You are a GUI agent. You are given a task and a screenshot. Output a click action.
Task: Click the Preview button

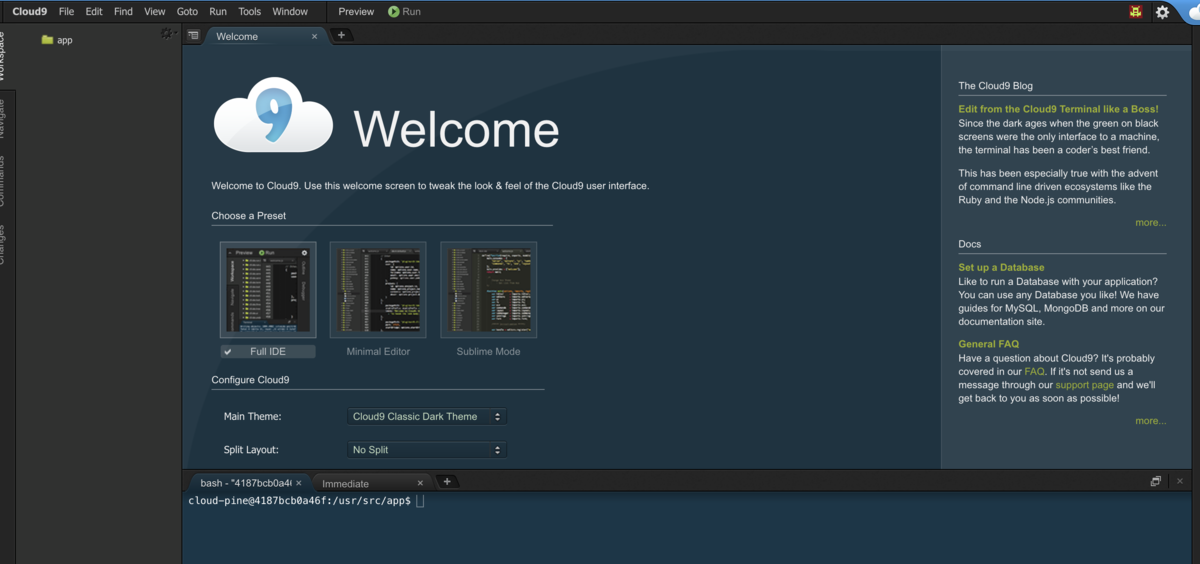pyautogui.click(x=356, y=12)
